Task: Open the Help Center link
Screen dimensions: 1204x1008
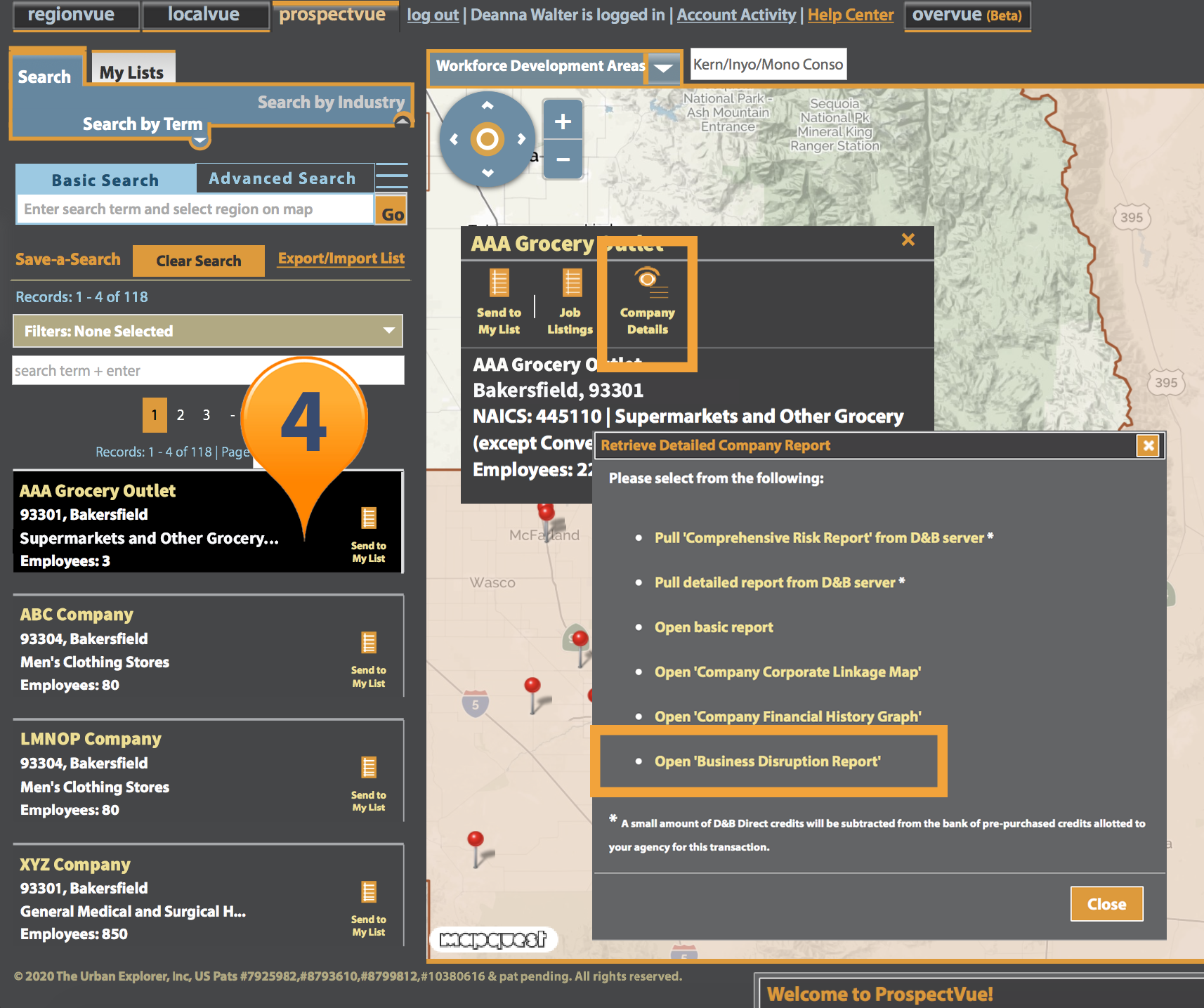Action: point(851,15)
